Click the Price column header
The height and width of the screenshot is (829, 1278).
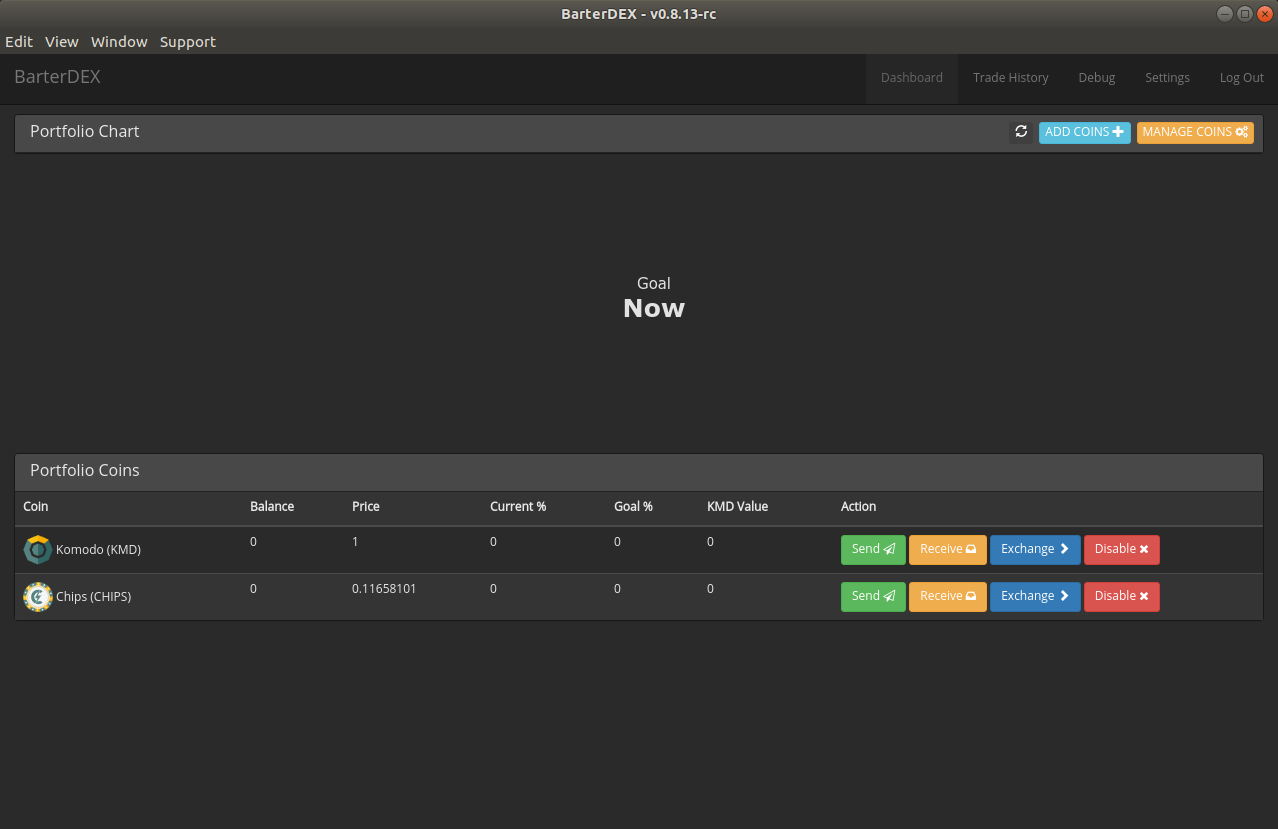pyautogui.click(x=366, y=507)
